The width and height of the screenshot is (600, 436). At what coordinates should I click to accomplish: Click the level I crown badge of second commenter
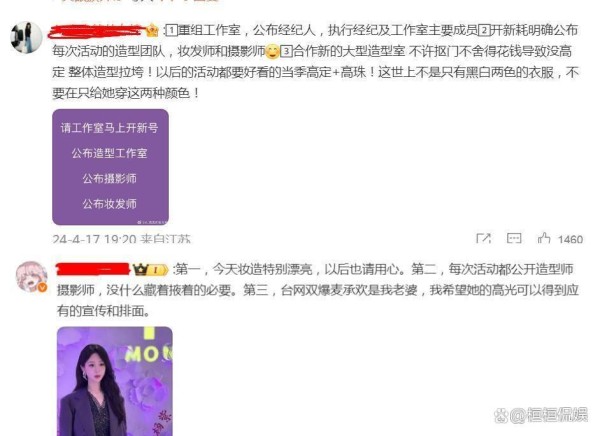[x=150, y=270]
